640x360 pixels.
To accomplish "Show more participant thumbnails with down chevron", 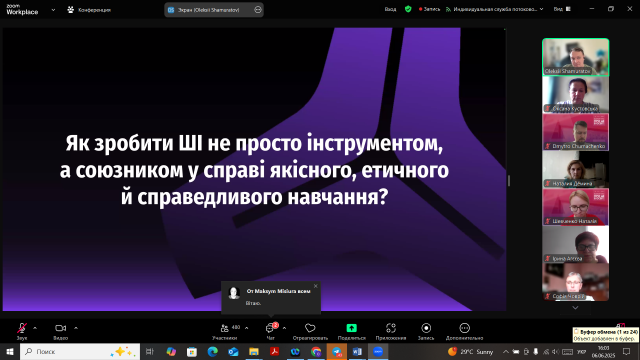I will tap(575, 308).
